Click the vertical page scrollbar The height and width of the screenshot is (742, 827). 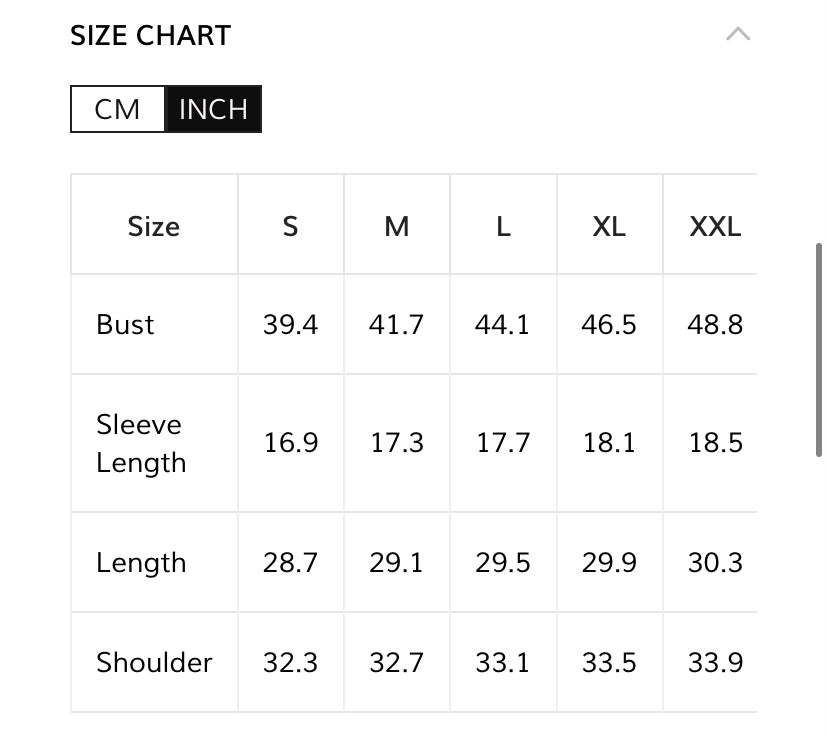coord(819,350)
